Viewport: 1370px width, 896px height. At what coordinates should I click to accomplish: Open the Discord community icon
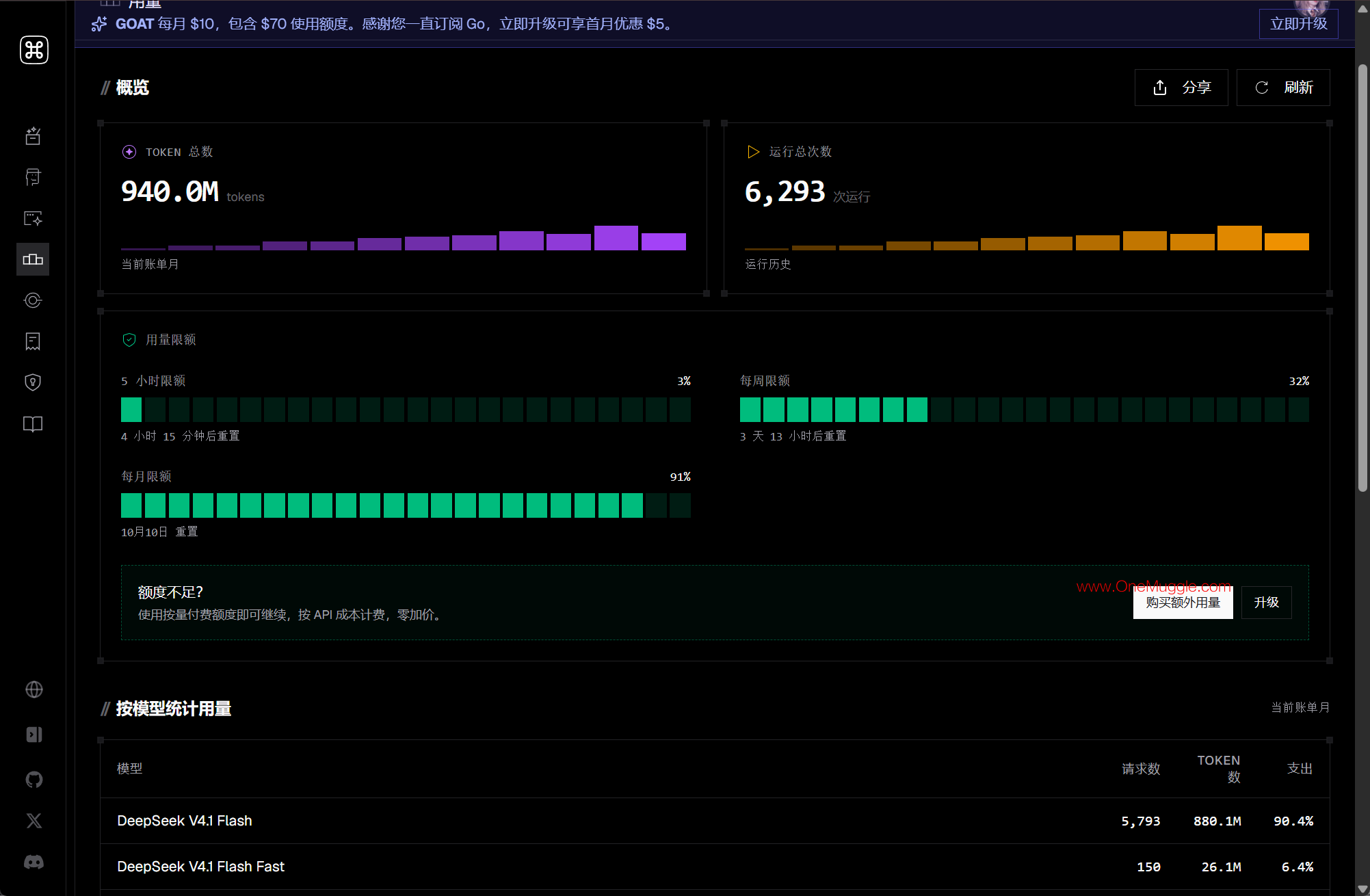pyautogui.click(x=34, y=862)
